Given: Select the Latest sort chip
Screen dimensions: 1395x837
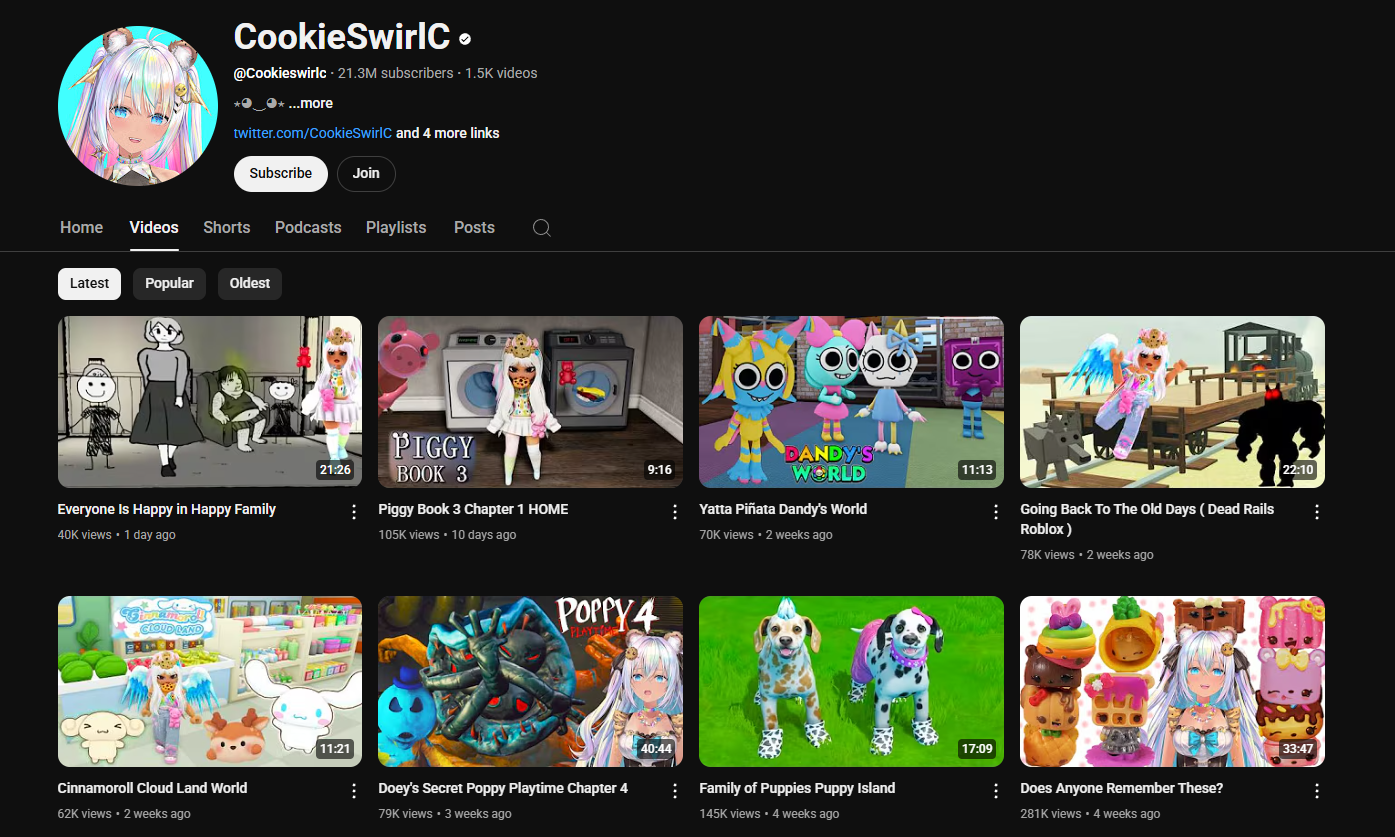Looking at the screenshot, I should [x=89, y=283].
